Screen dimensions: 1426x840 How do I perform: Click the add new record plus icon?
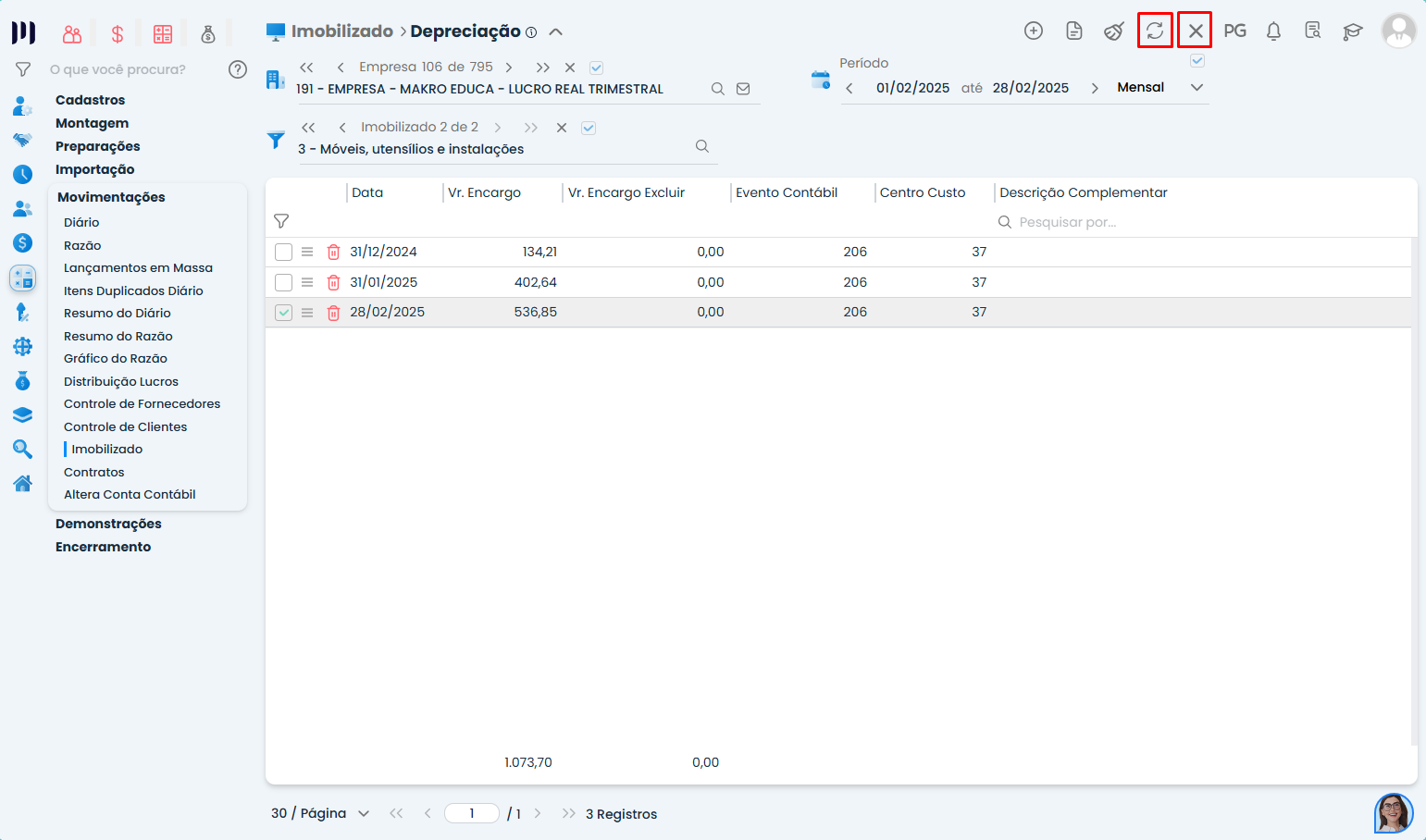[1034, 31]
